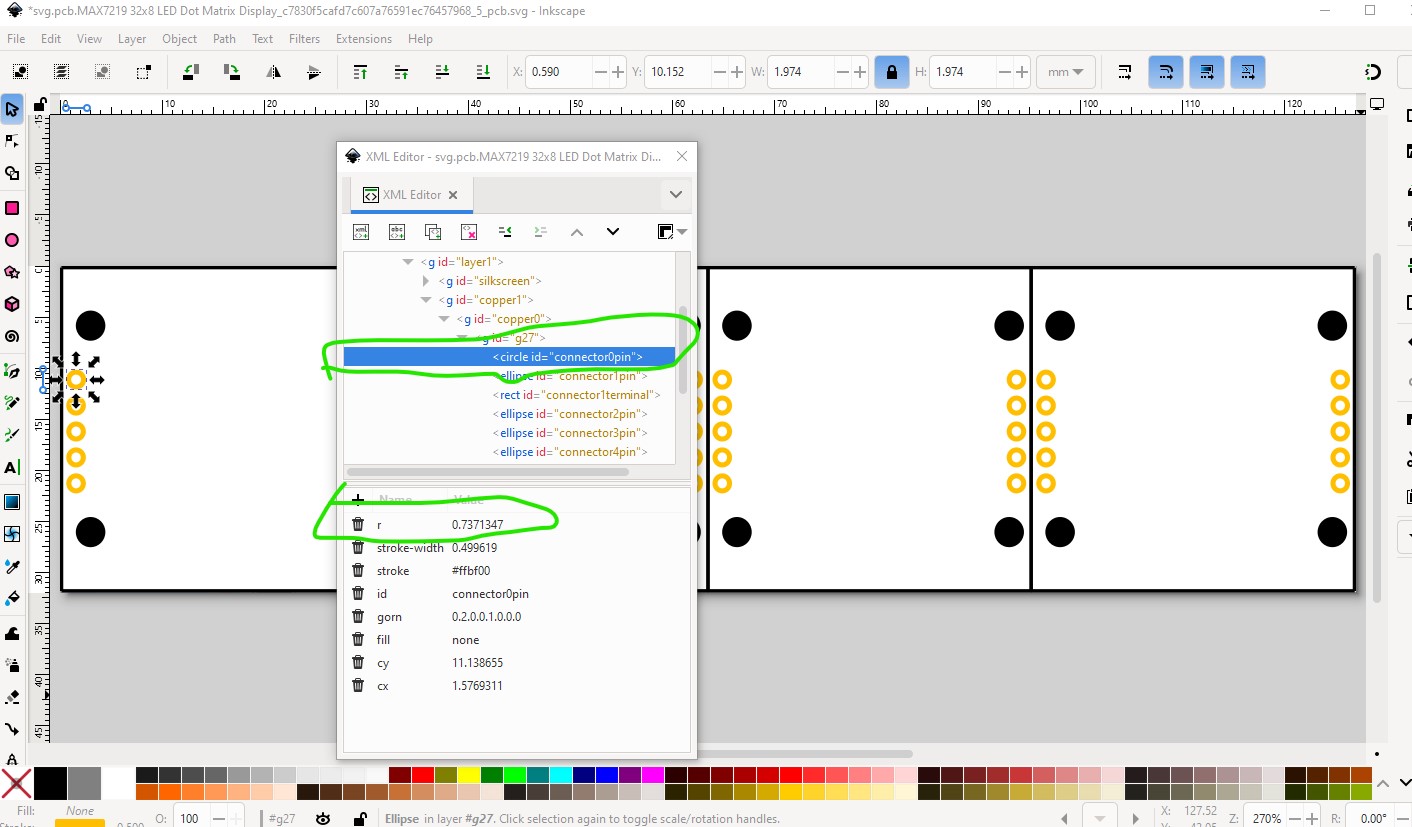Click the X position input field
Screen dimensions: 1412x827
[x=561, y=72]
